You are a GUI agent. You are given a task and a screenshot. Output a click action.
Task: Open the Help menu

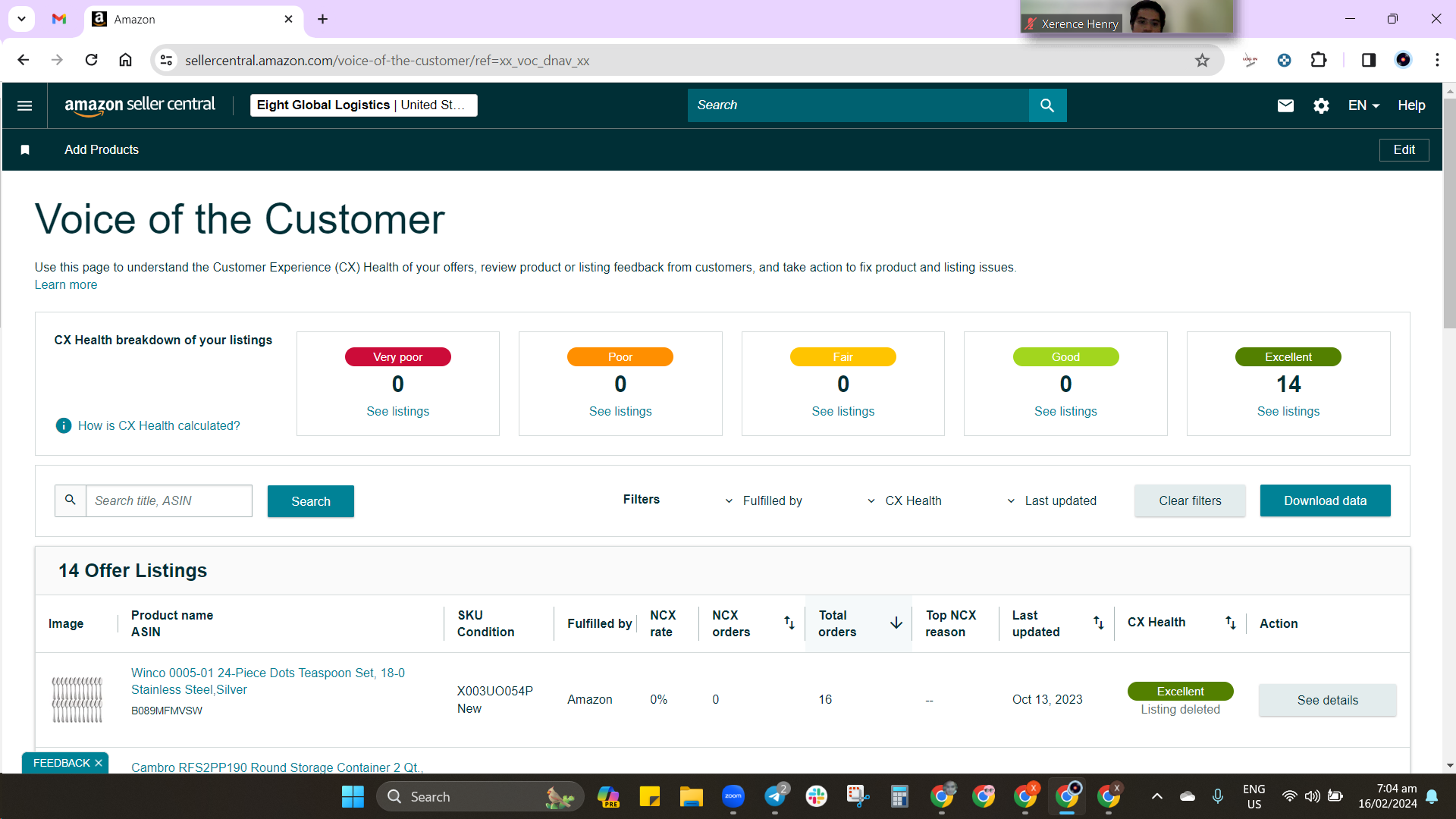coord(1411,105)
